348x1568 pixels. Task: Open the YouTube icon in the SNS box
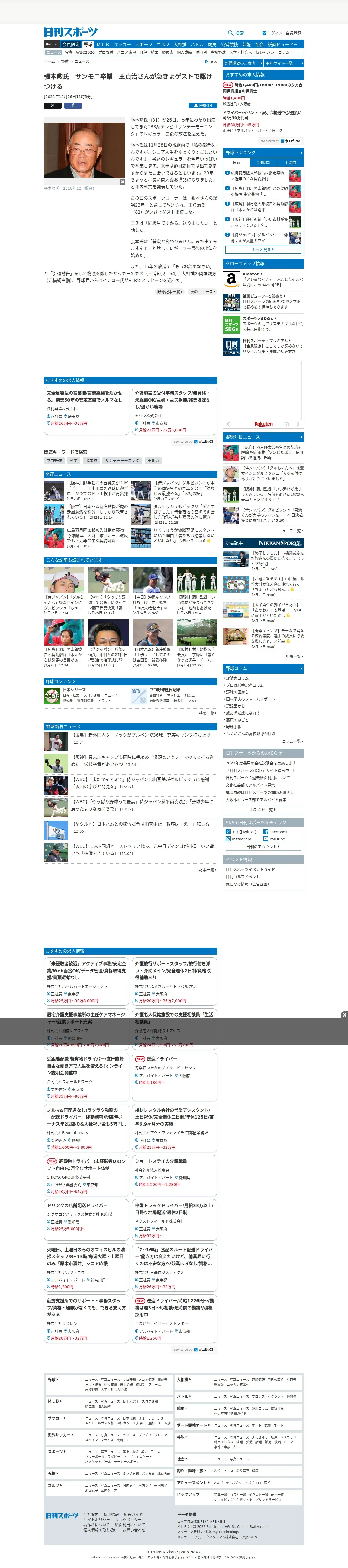266,839
